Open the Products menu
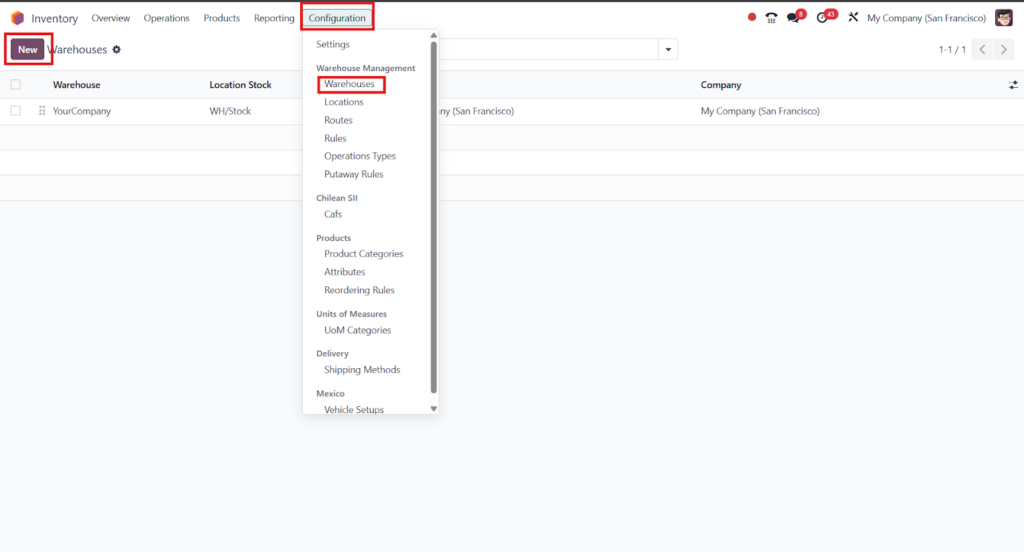 pos(221,18)
